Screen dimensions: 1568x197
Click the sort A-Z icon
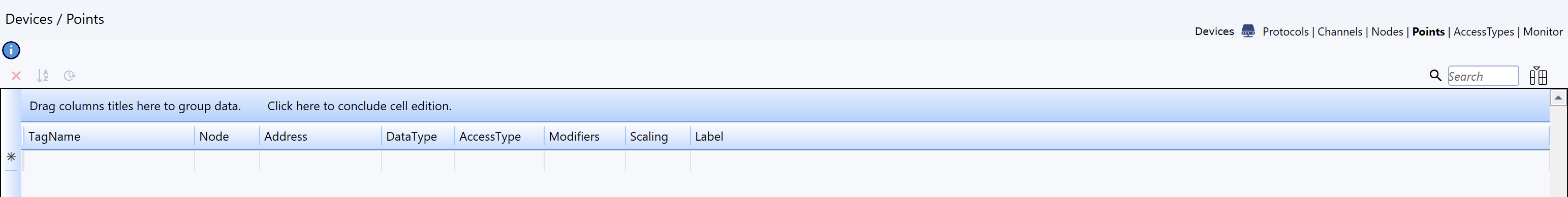pos(43,76)
